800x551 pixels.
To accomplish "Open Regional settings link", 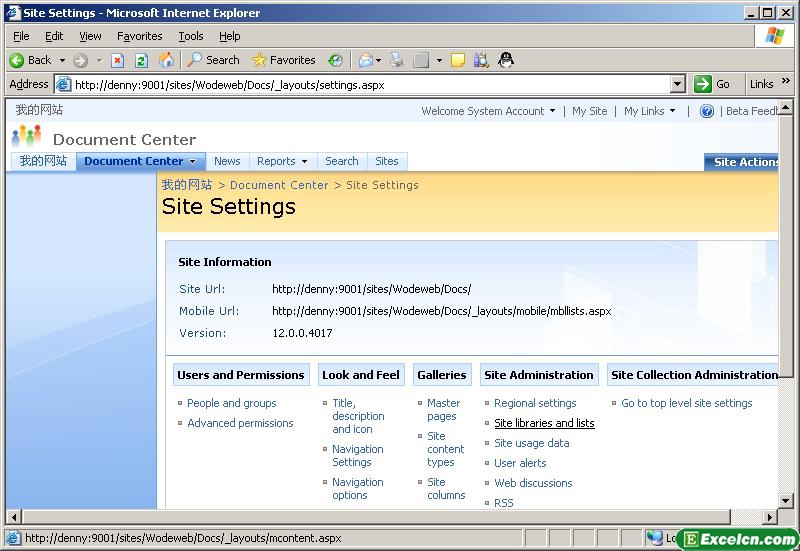I will pos(535,403).
